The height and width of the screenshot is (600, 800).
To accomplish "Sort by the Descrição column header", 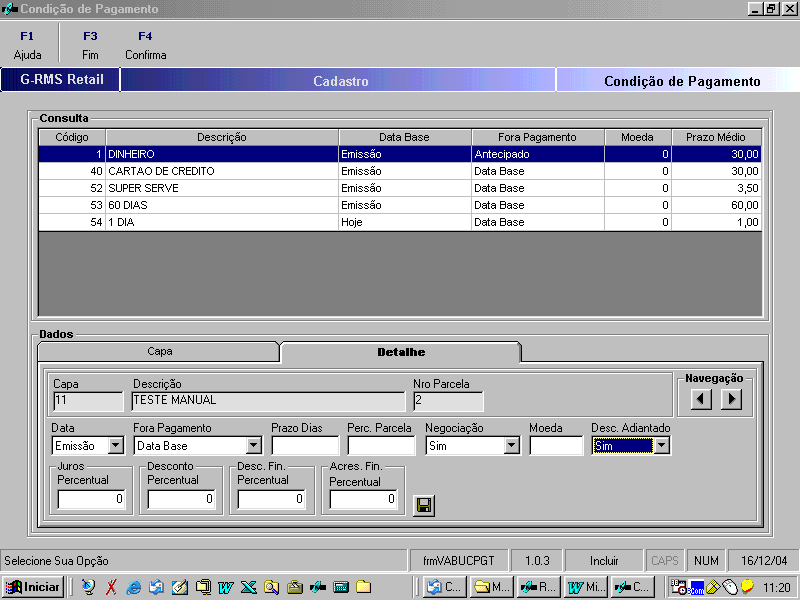I will [221, 137].
